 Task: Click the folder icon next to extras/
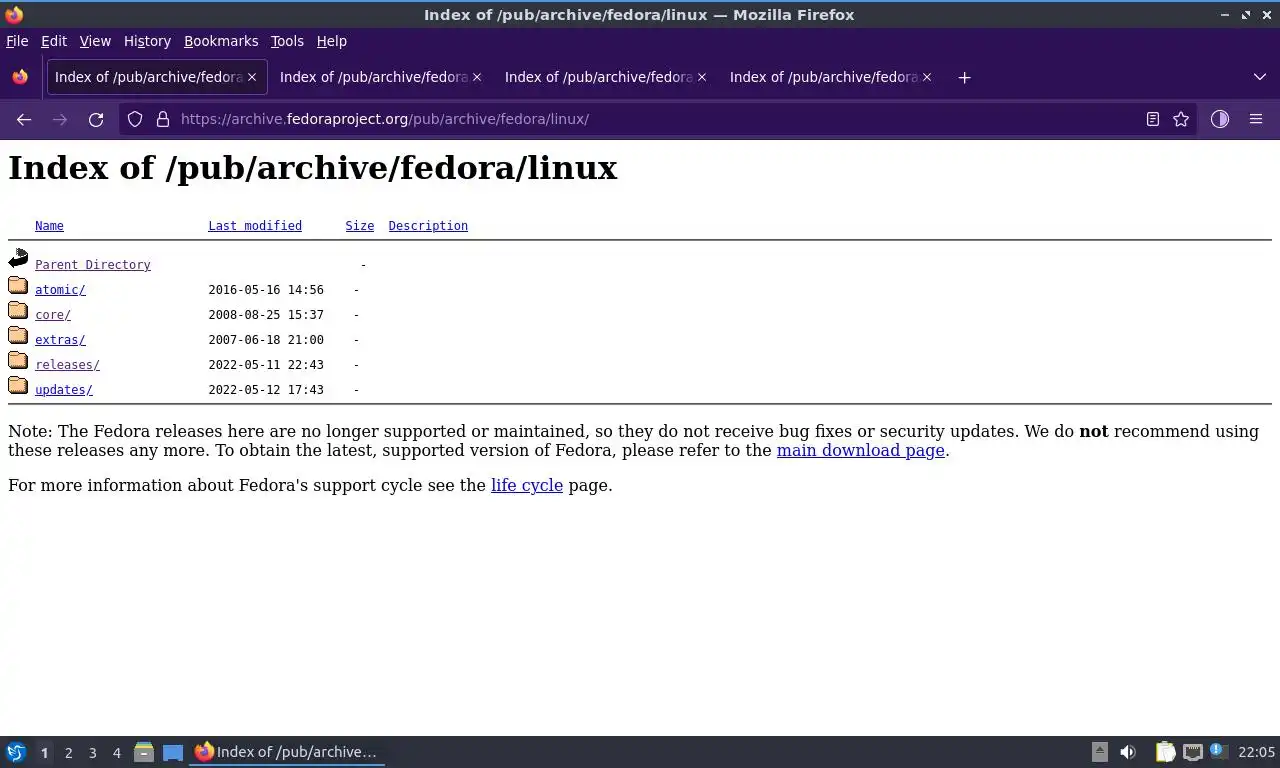(x=18, y=336)
